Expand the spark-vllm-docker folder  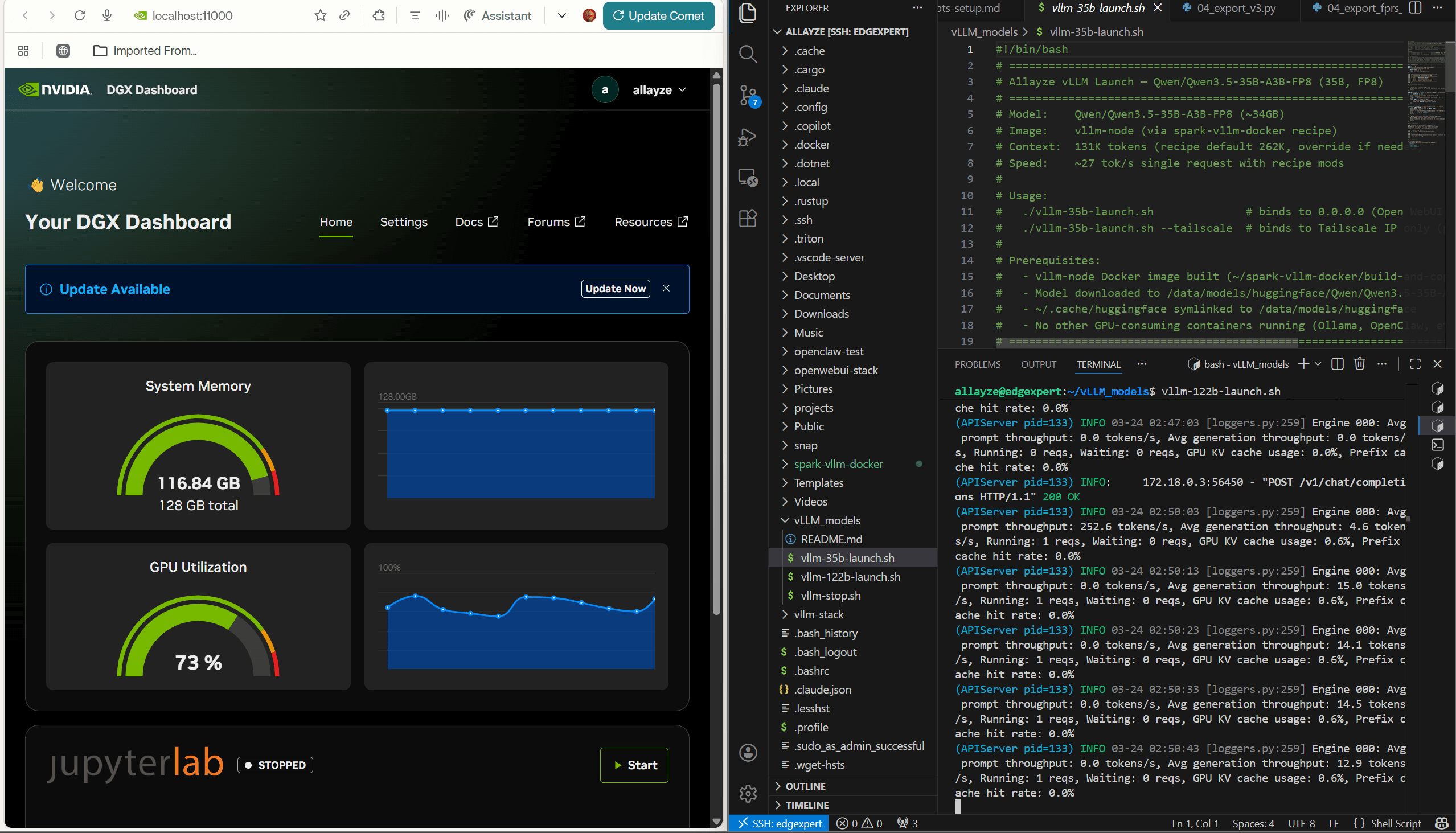point(852,464)
